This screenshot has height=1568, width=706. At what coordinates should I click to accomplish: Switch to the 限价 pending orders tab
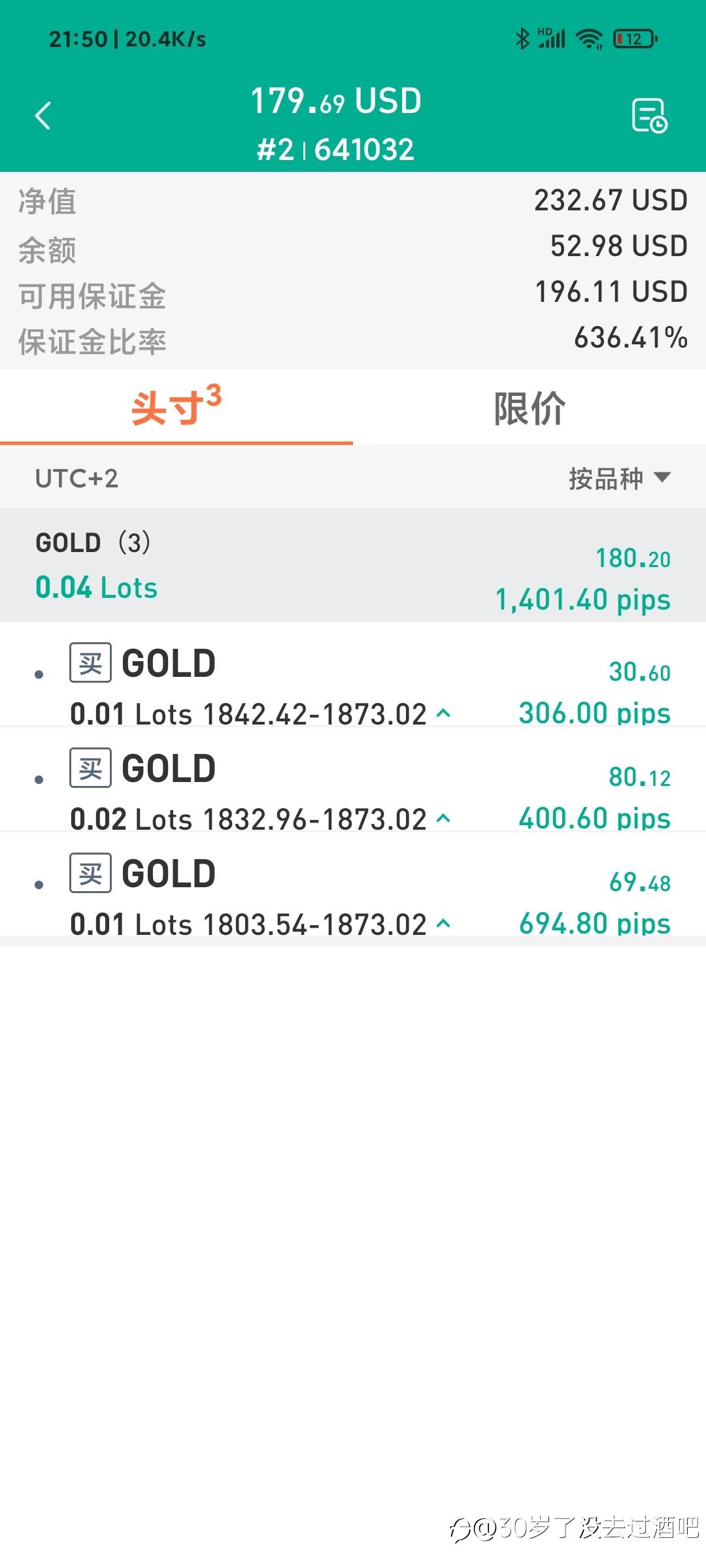[x=529, y=409]
